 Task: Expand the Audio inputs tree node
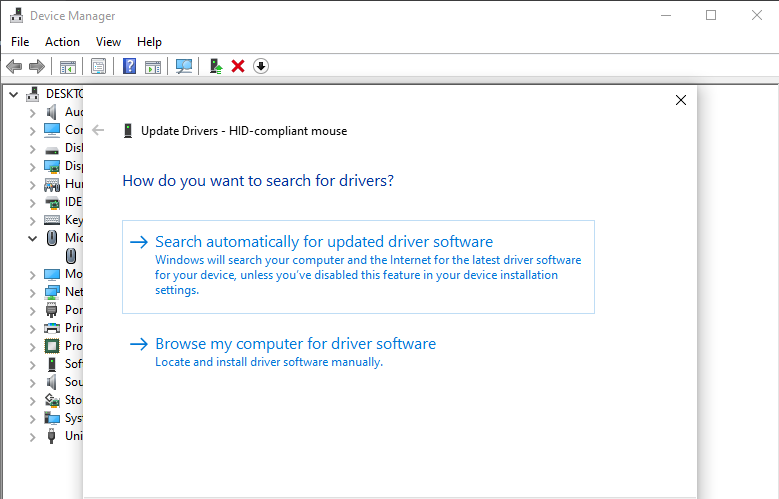pos(32,113)
